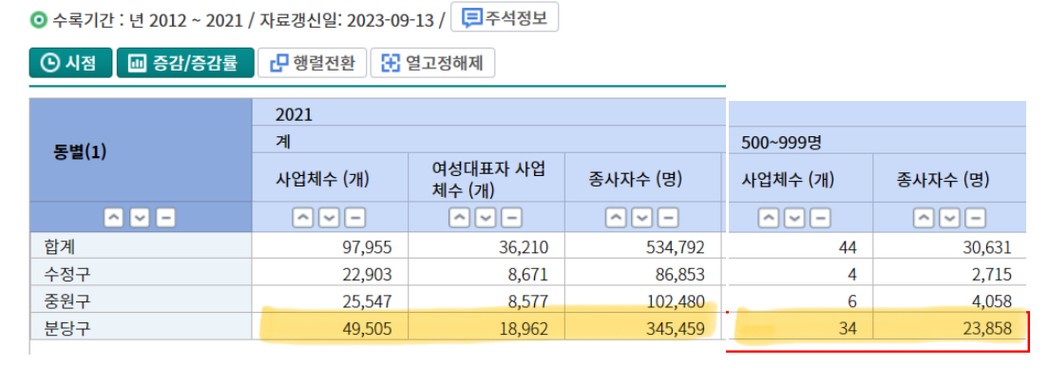Click the 행렬전환 pivot button
Screen dimensions: 1049x372
312,63
